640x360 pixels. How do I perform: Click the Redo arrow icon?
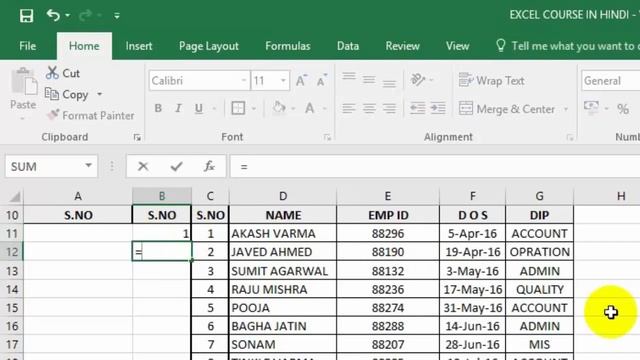tap(85, 16)
